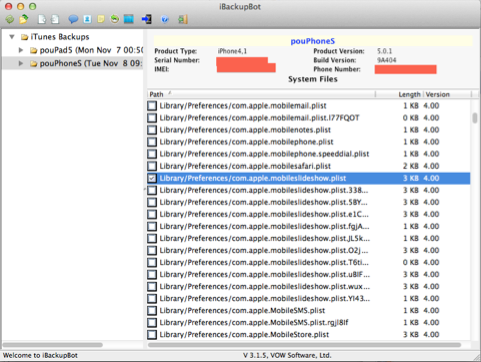
Task: Check the MobileSMS.plist.rgjl8If checkbox
Action: [x=152, y=323]
